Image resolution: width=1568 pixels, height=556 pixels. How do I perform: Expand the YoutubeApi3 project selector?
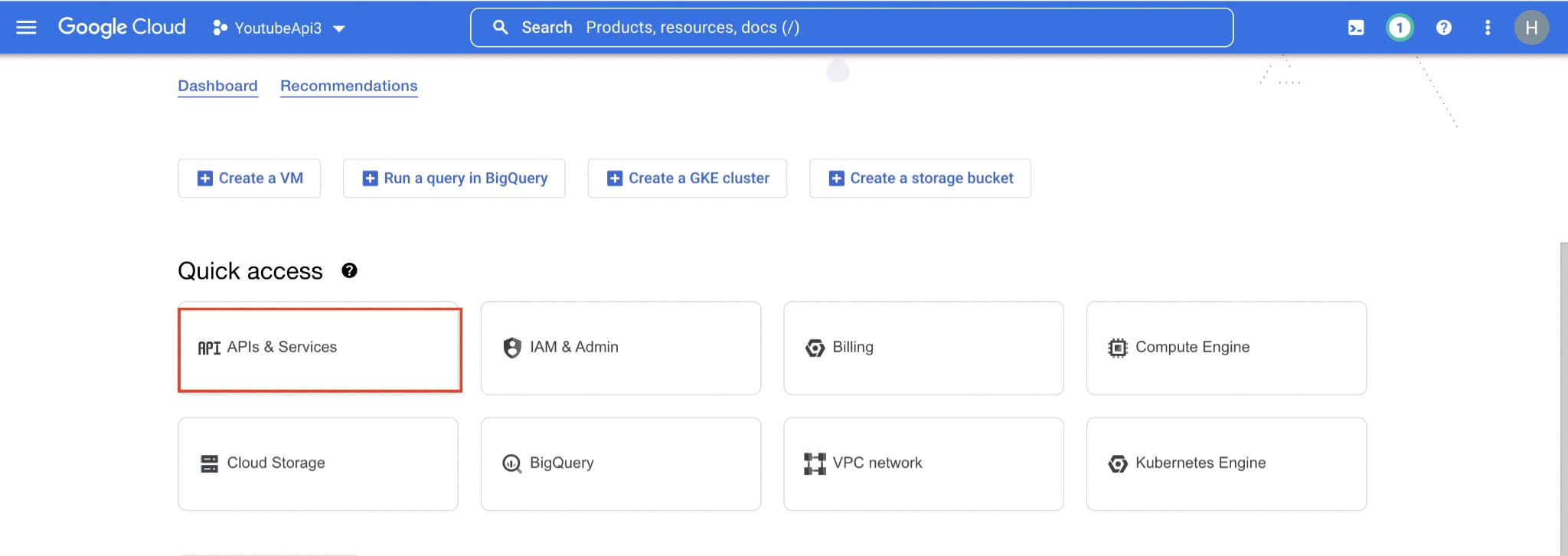[279, 28]
